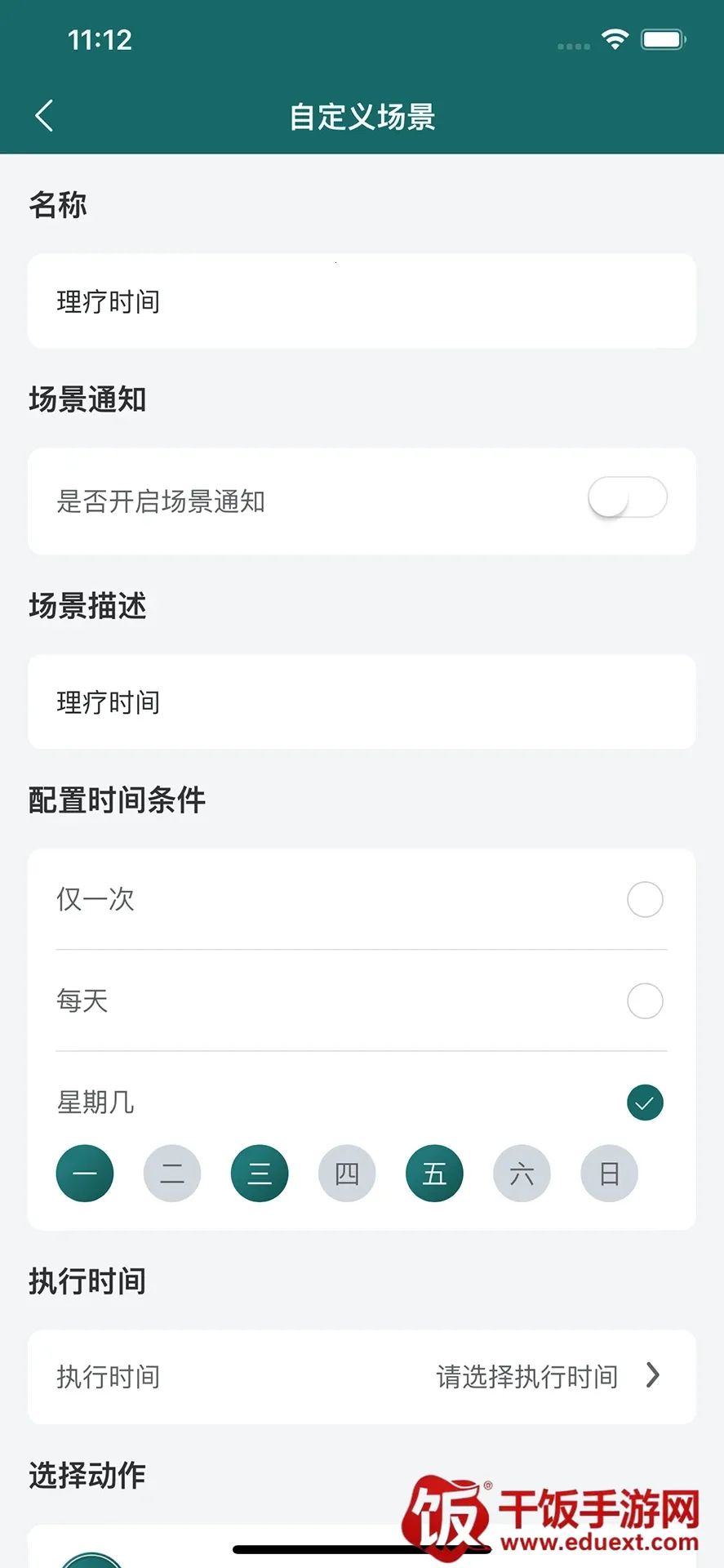Tap 请选择执行时间 placeholder text
This screenshot has width=724, height=1568.
point(526,1377)
